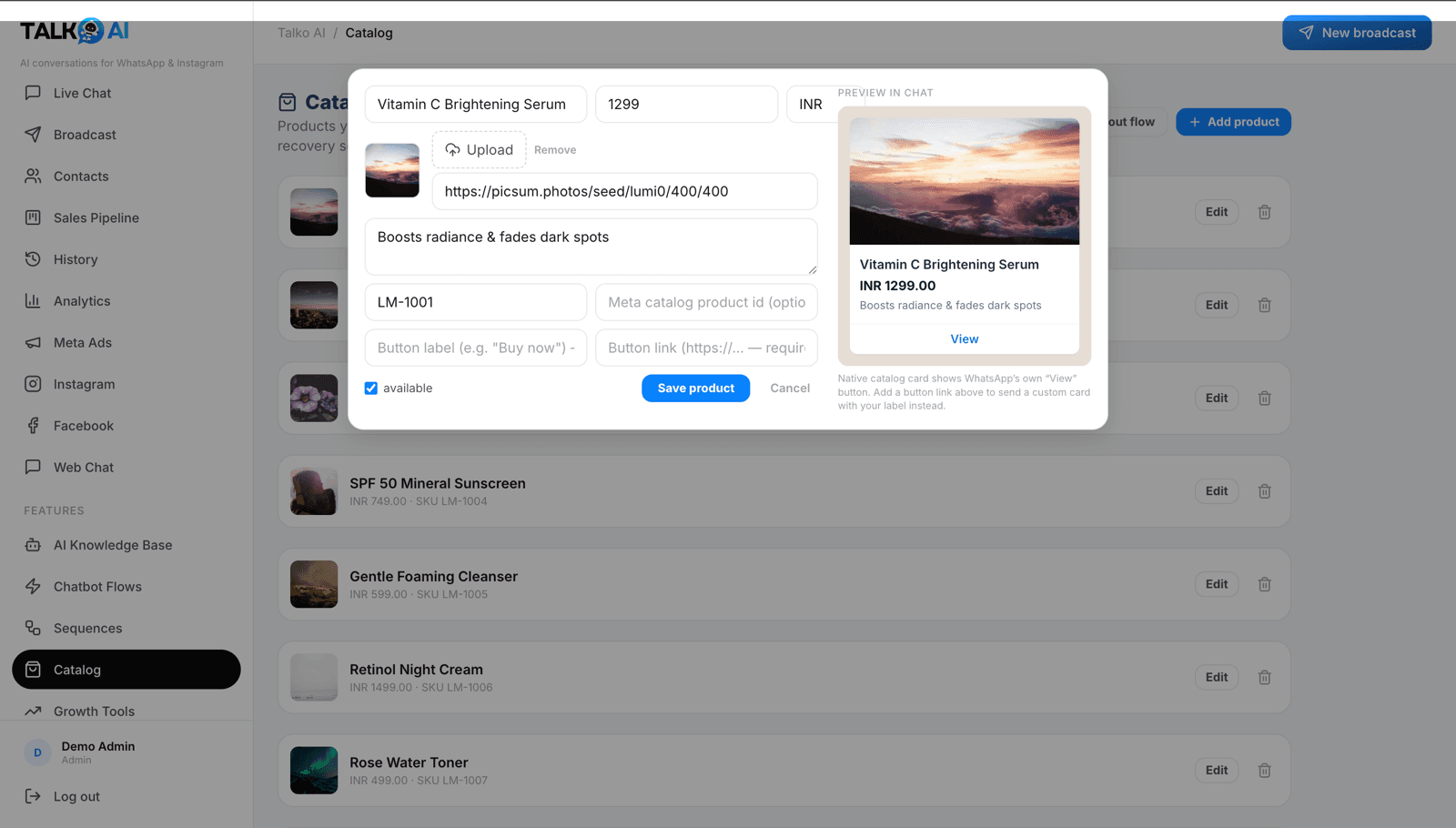Delete SPF 50 Mineral Sunscreen trash icon

click(1265, 491)
